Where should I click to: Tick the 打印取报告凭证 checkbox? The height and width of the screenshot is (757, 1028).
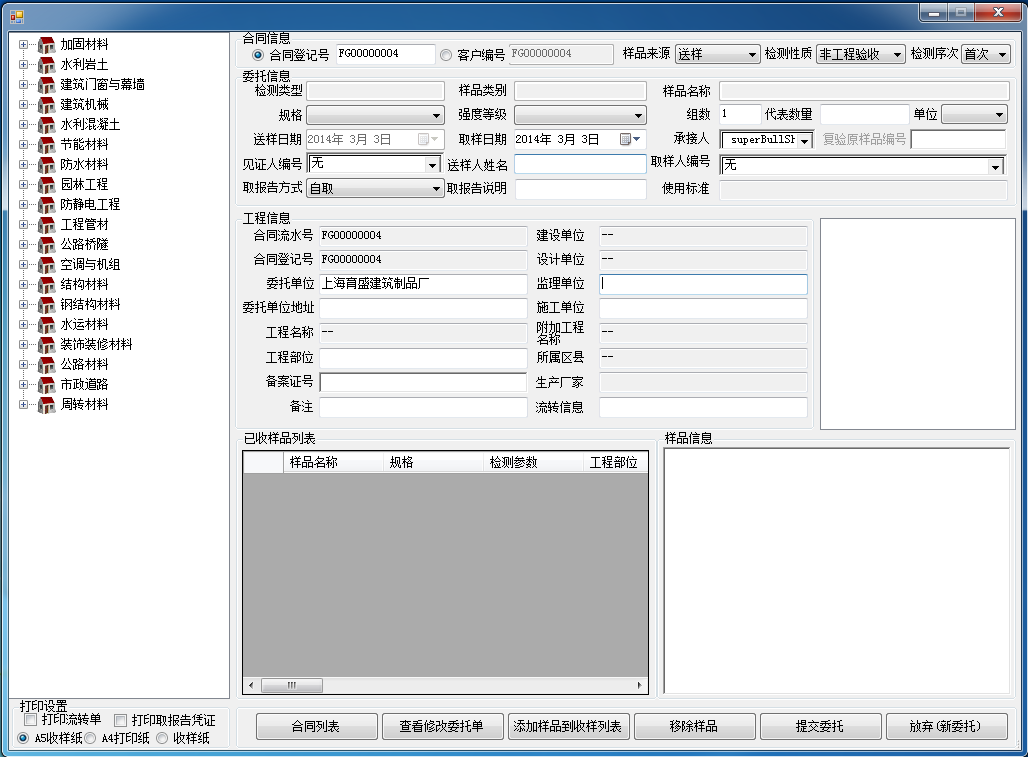(120, 720)
